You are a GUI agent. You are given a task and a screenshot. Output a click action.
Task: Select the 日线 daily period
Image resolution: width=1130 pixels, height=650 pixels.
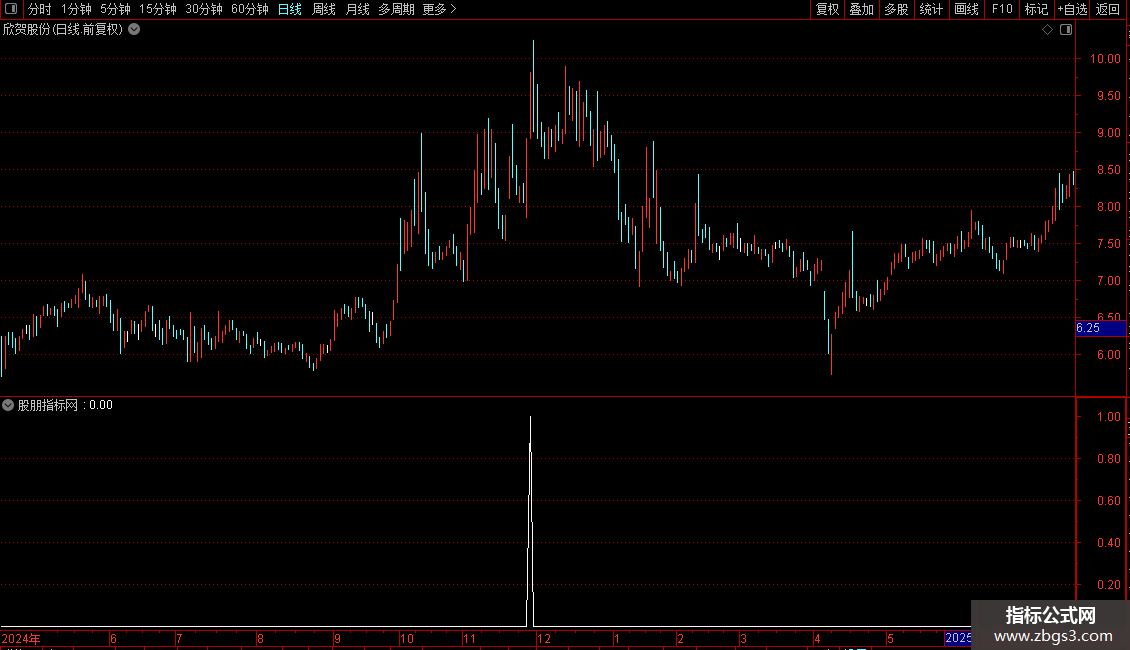[x=290, y=9]
